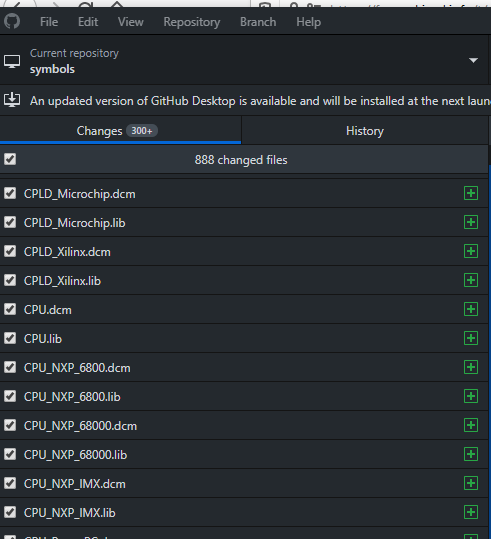
Task: Select the CPU_NXP_IMX.lib file name
Action: point(69,513)
